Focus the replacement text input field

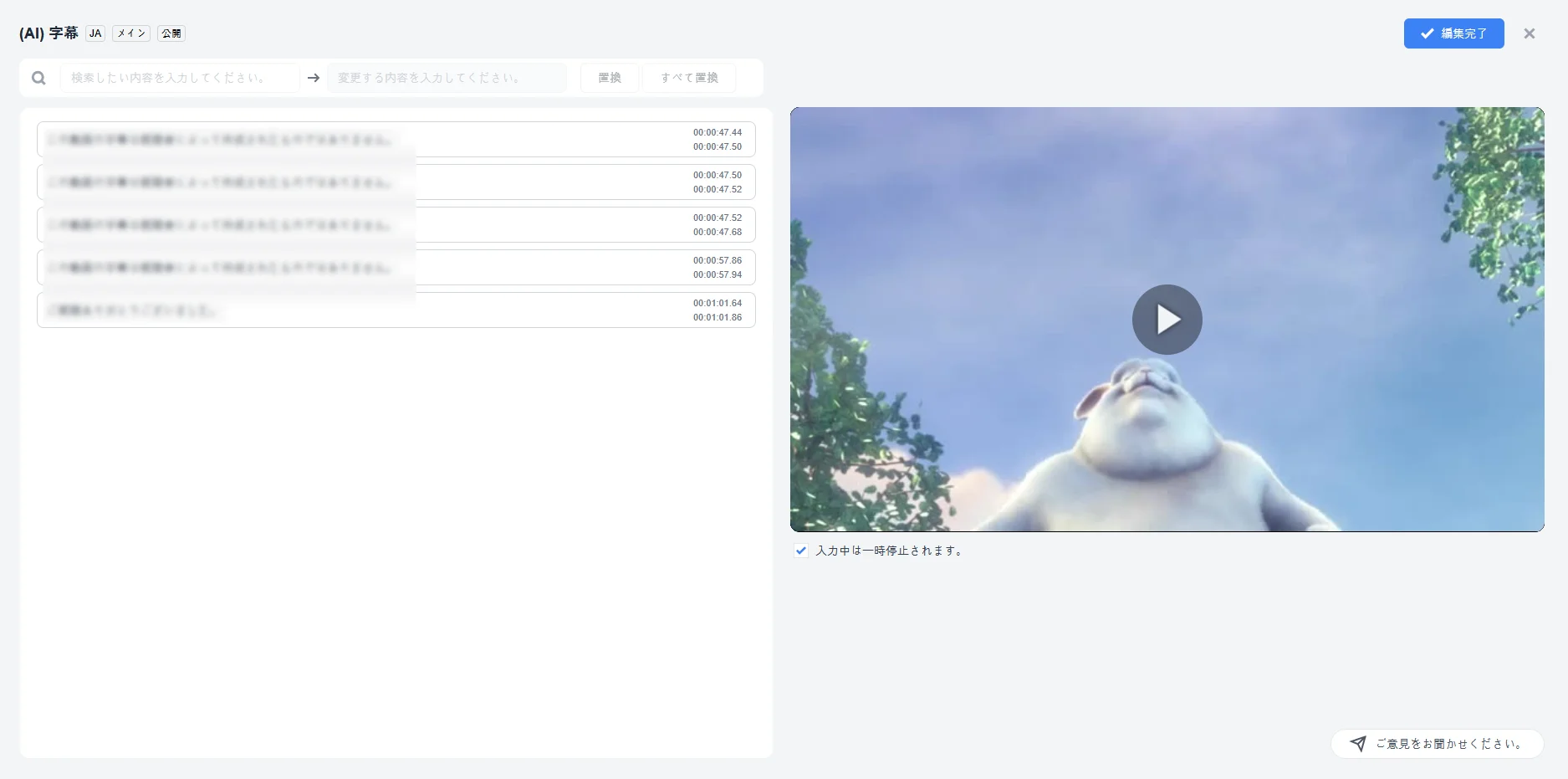447,78
